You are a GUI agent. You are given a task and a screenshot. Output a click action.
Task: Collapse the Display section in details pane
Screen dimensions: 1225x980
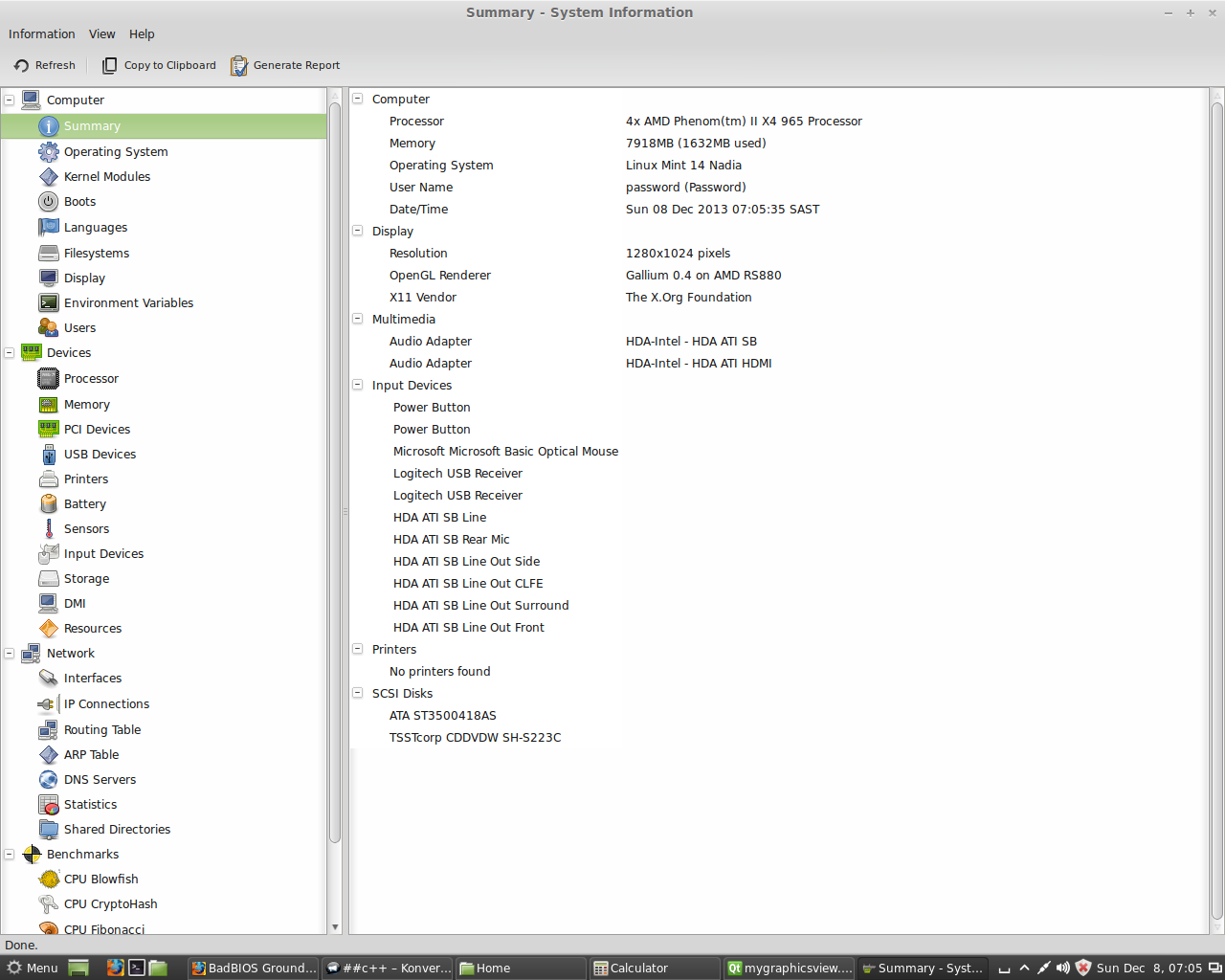[358, 231]
